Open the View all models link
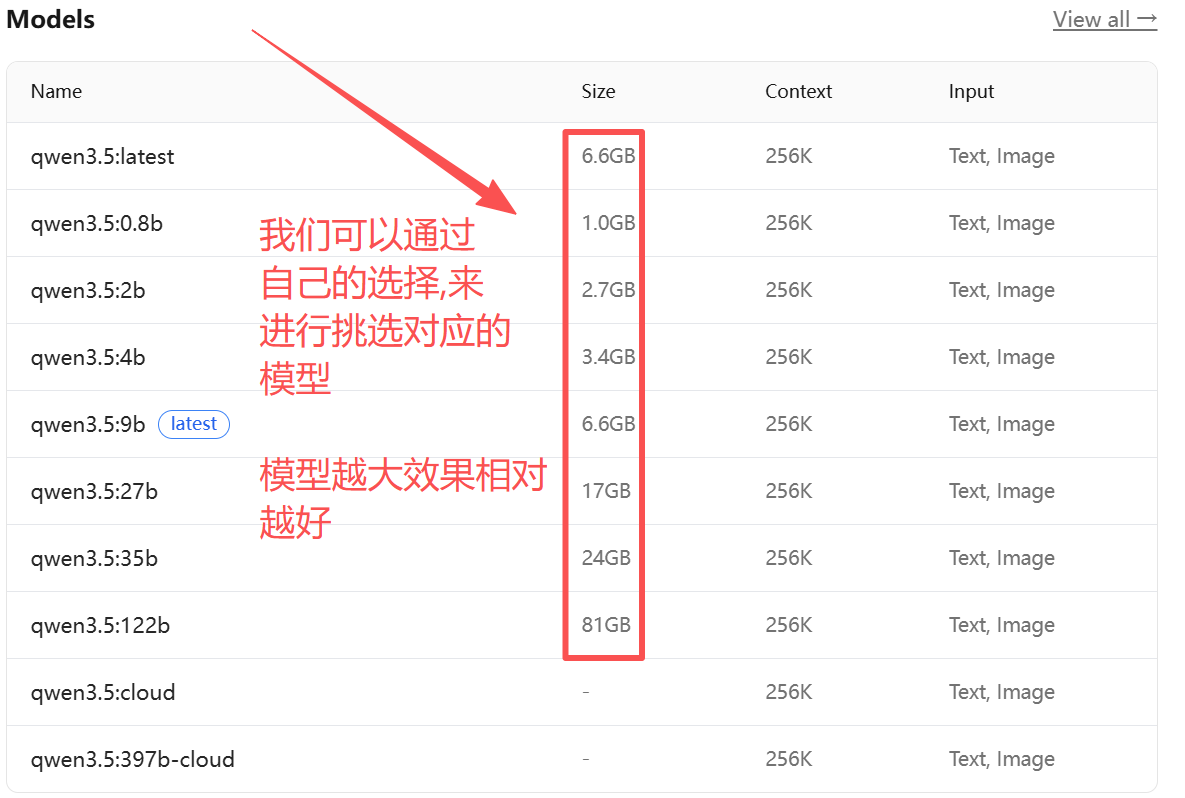Image resolution: width=1185 pixels, height=798 pixels. 1104,20
